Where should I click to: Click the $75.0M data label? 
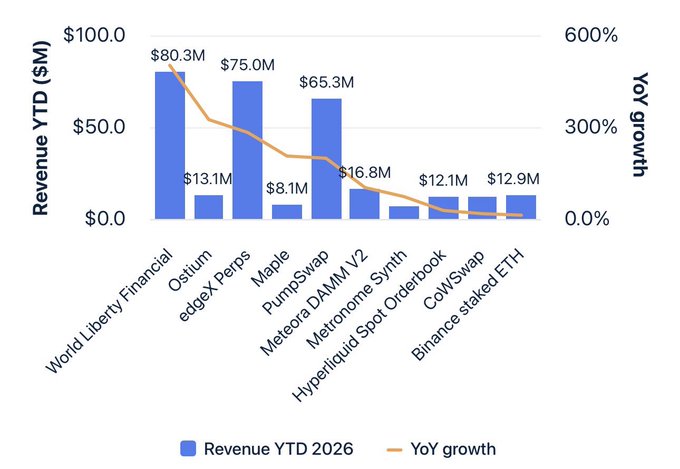248,65
